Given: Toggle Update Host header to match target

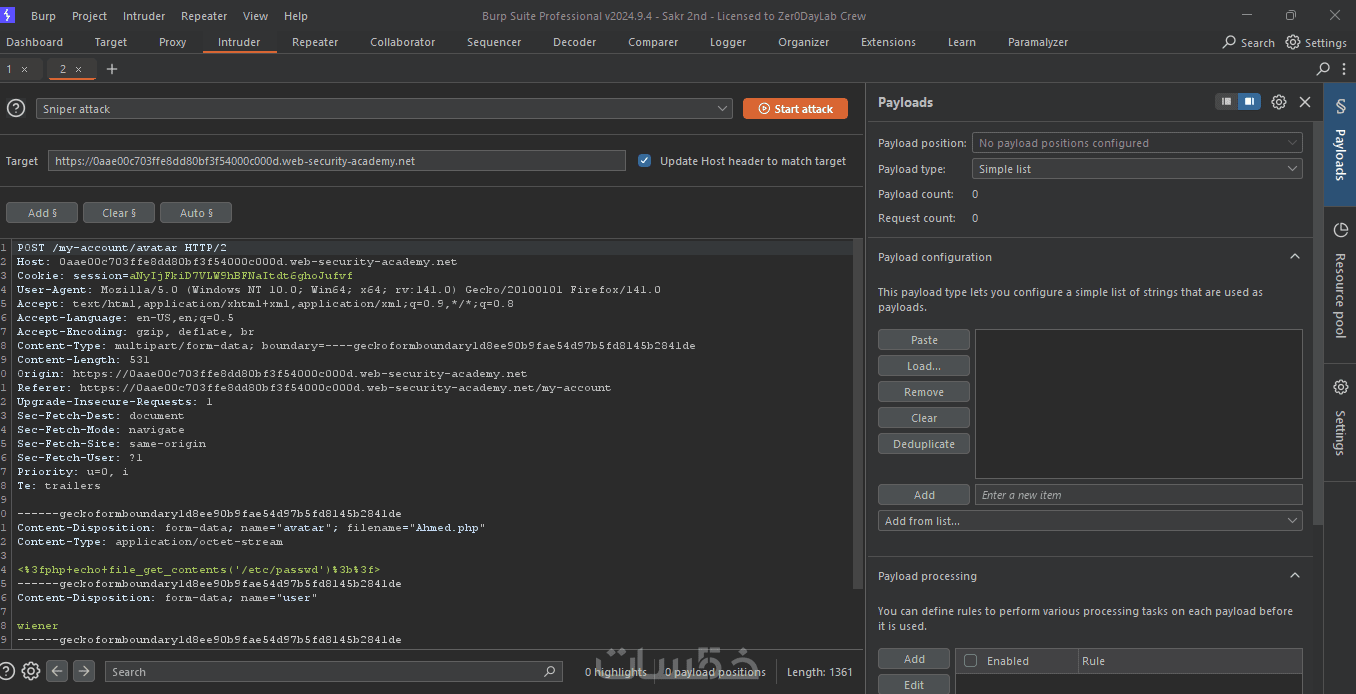Looking at the screenshot, I should tap(645, 161).
